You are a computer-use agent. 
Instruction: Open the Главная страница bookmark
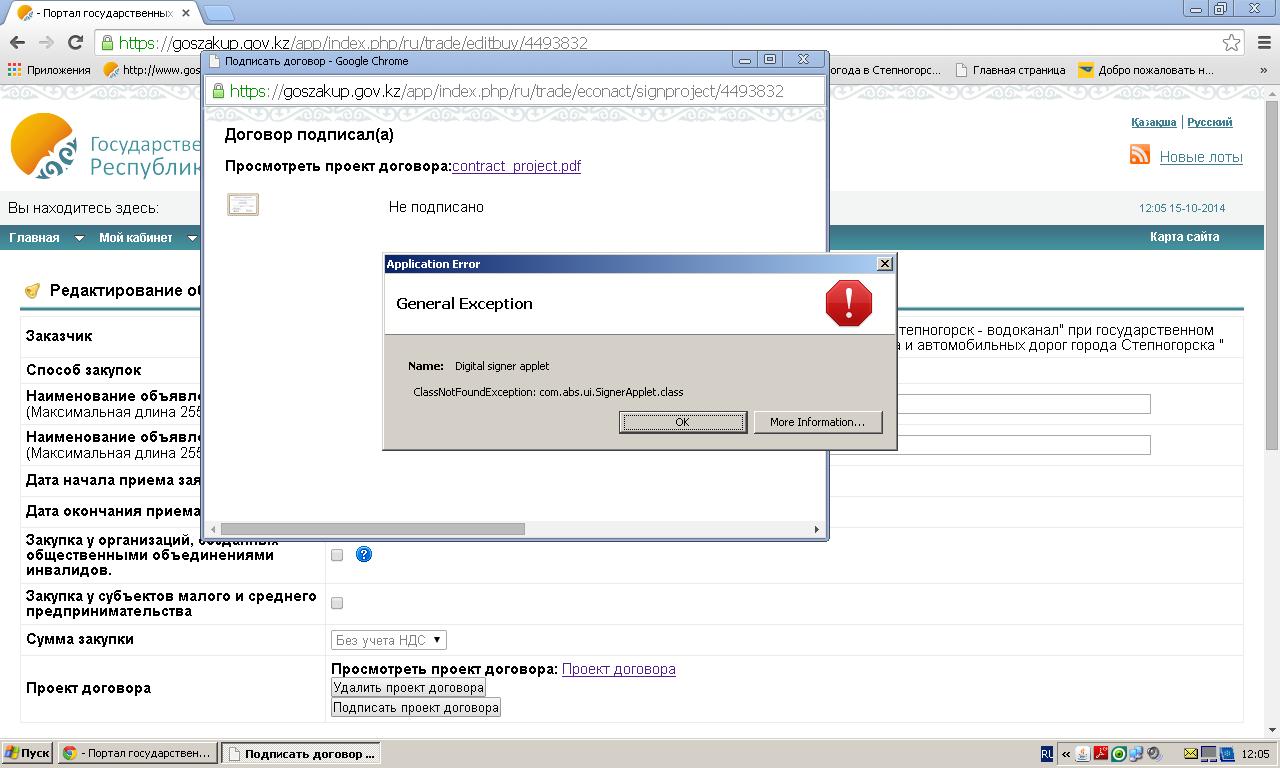1010,70
